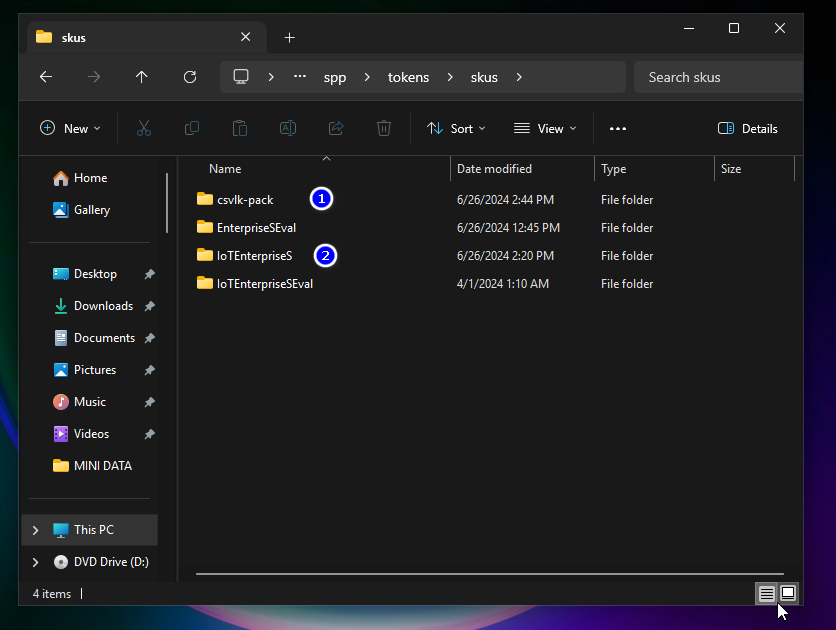The height and width of the screenshot is (630, 836).
Task: Unpin Videos using its pin icon
Action: coord(150,434)
